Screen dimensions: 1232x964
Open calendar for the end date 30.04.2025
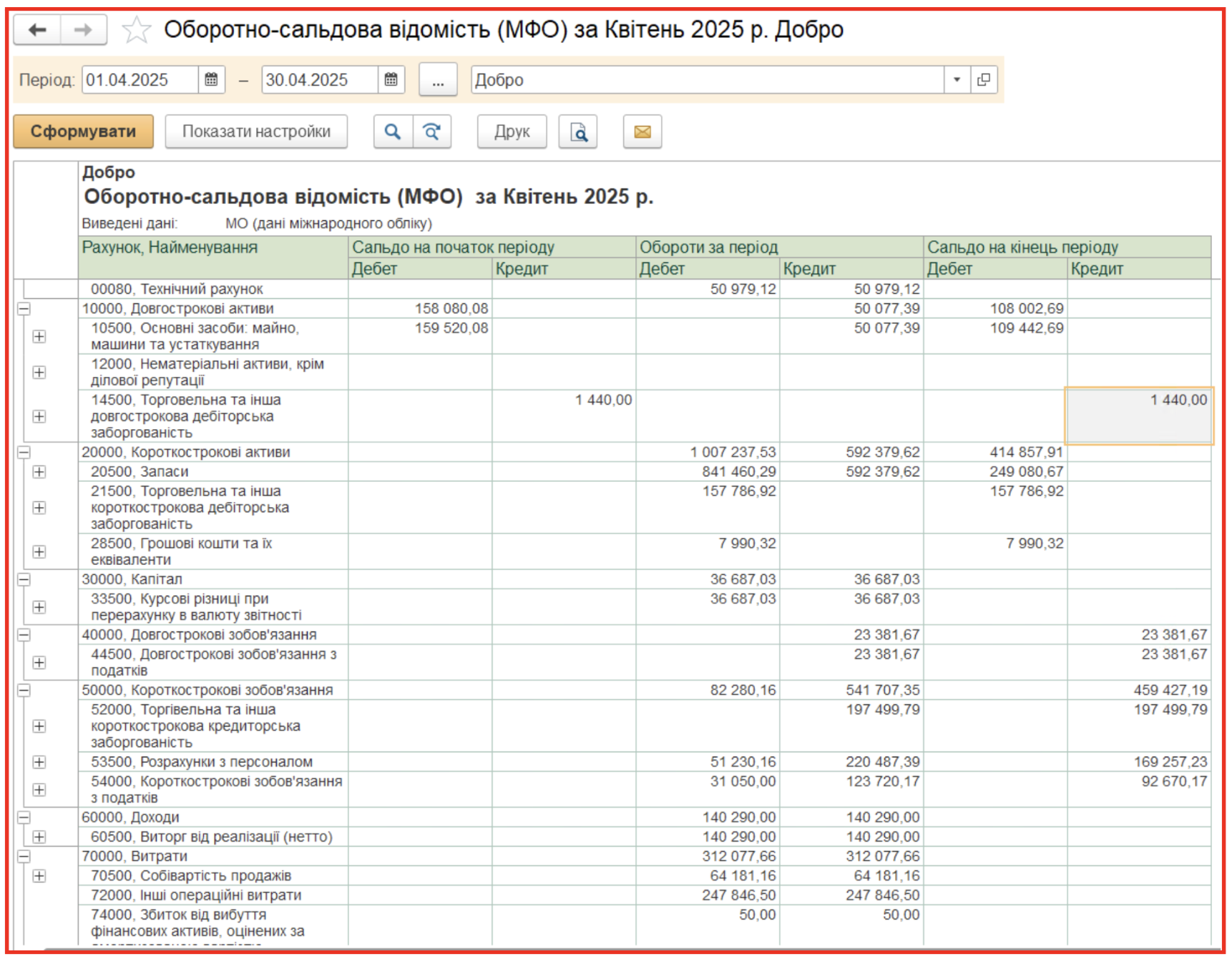click(391, 79)
